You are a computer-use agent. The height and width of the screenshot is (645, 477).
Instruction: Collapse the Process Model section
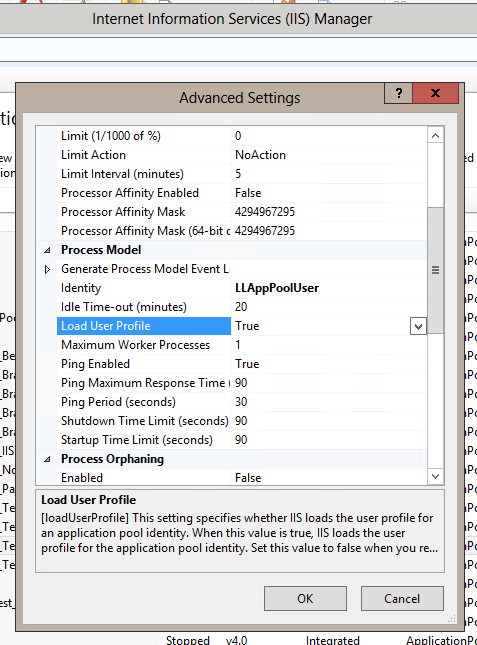click(x=47, y=250)
